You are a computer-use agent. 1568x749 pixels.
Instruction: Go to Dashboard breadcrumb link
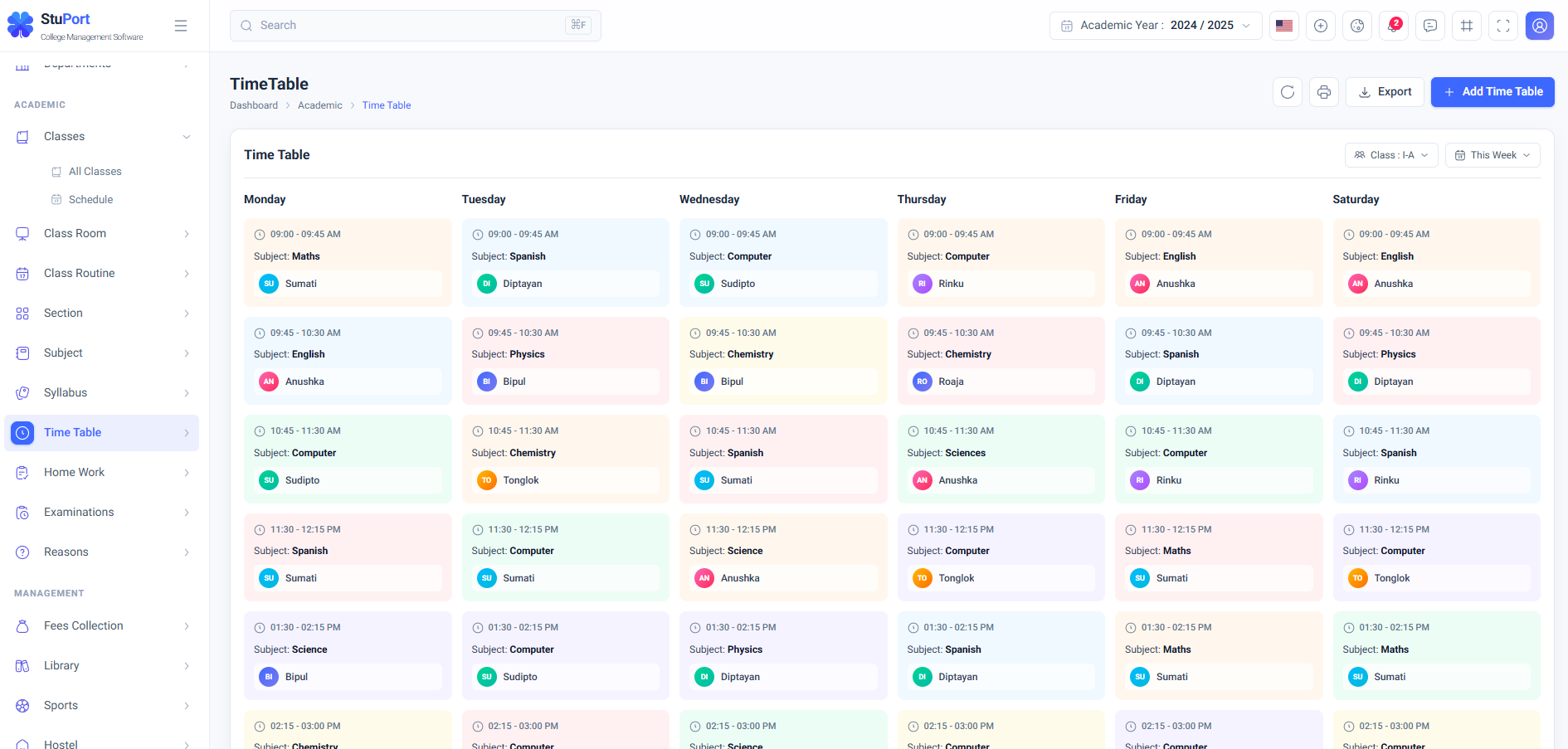254,105
